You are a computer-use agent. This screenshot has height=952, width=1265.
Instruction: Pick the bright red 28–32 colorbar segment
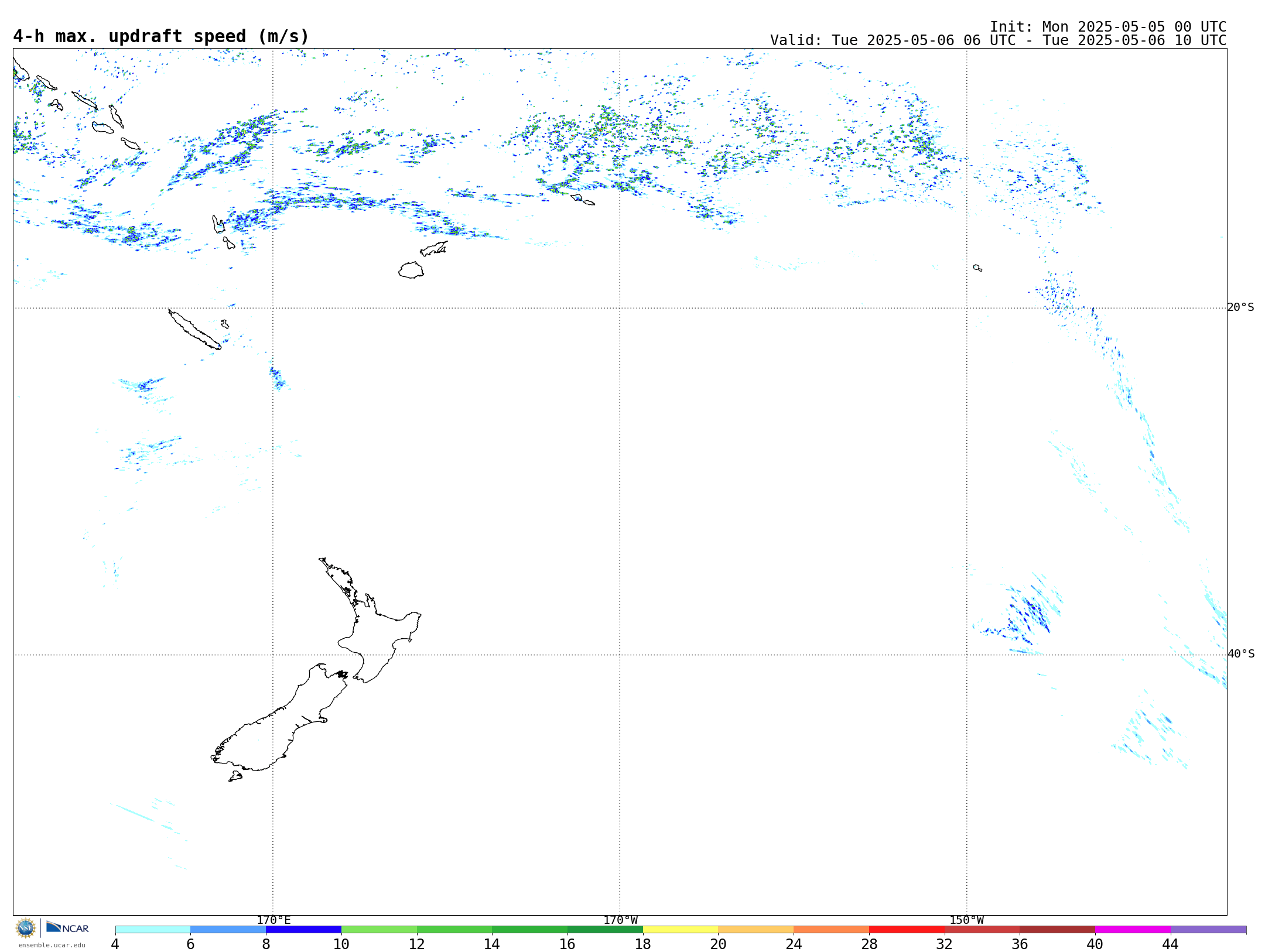pos(907,929)
